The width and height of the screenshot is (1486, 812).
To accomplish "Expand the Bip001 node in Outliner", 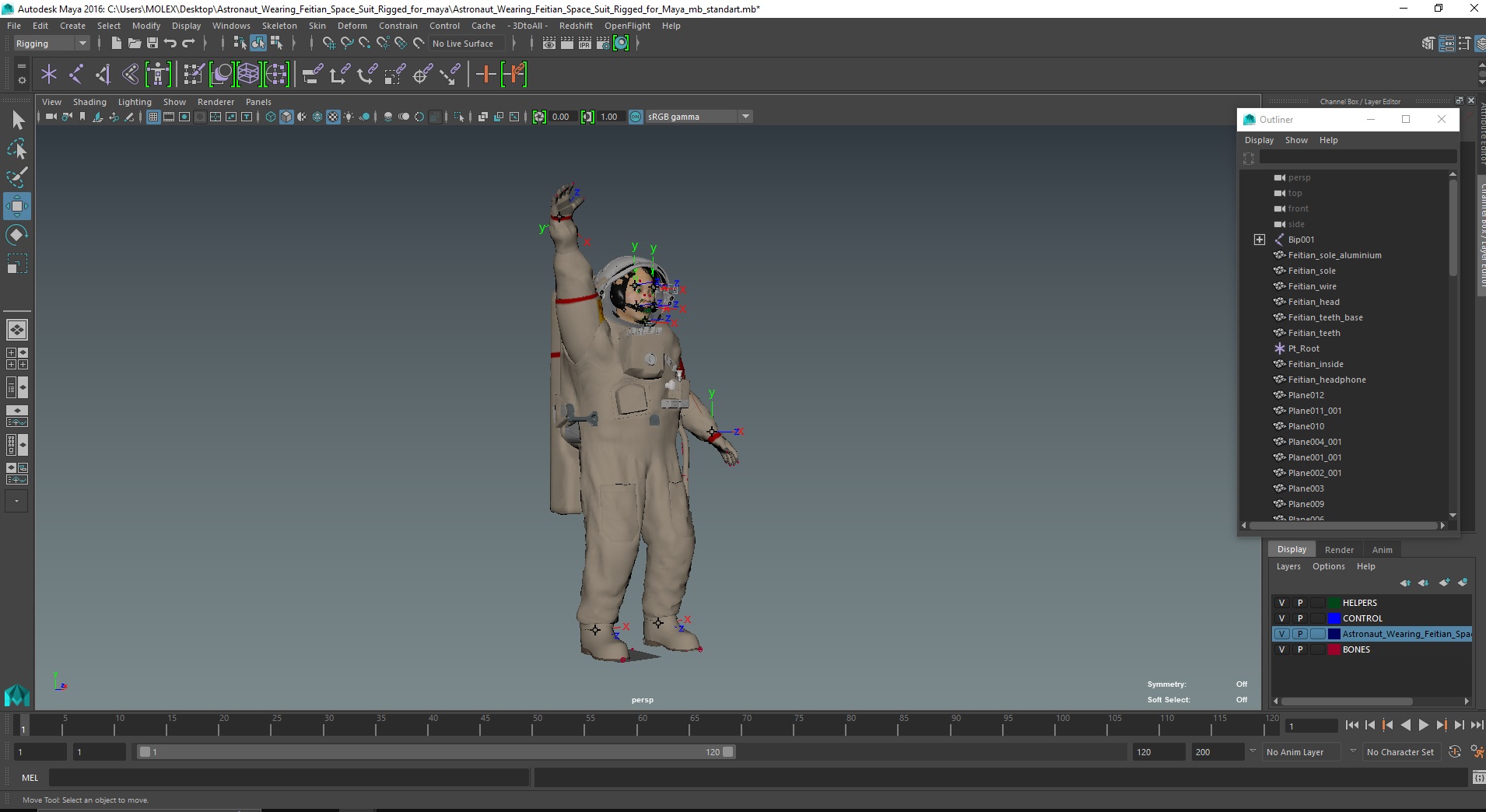I will pyautogui.click(x=1260, y=240).
